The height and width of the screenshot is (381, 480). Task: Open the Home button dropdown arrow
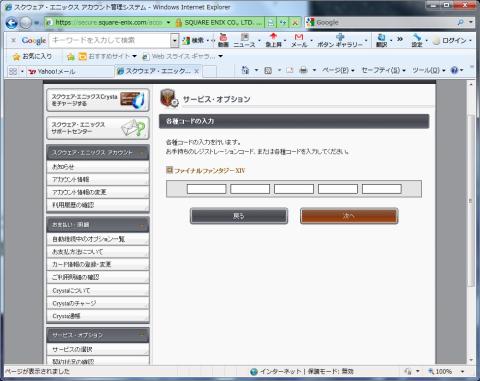256,70
